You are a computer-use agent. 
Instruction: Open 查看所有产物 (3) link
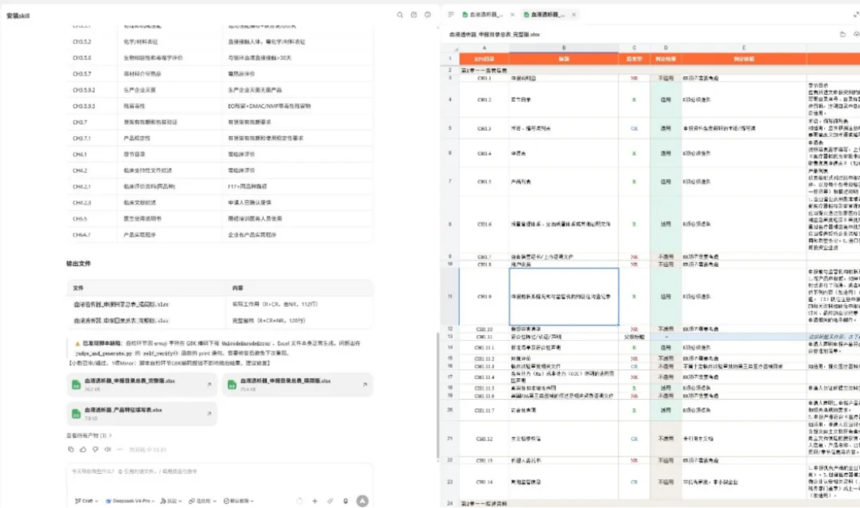89,436
